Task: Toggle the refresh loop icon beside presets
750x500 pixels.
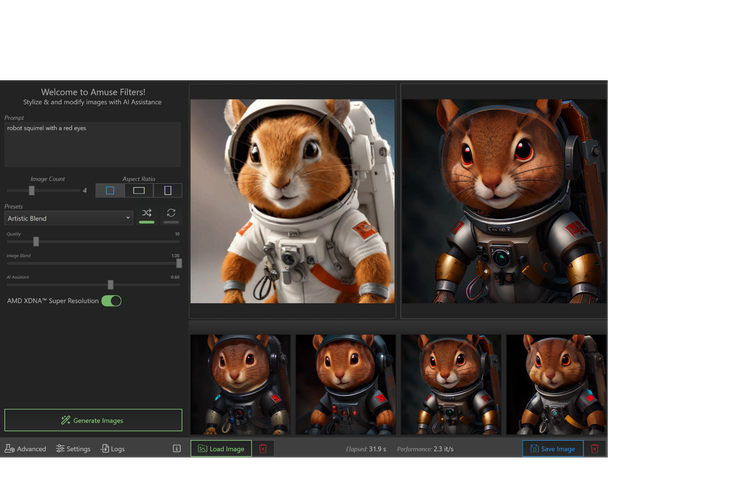Action: (171, 213)
